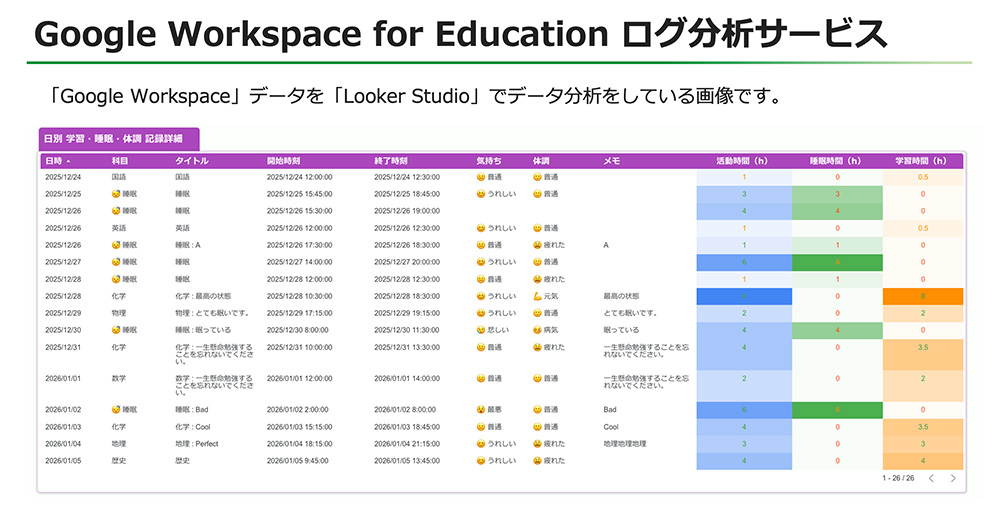Click the previous page arrow in pagination

(x=931, y=479)
